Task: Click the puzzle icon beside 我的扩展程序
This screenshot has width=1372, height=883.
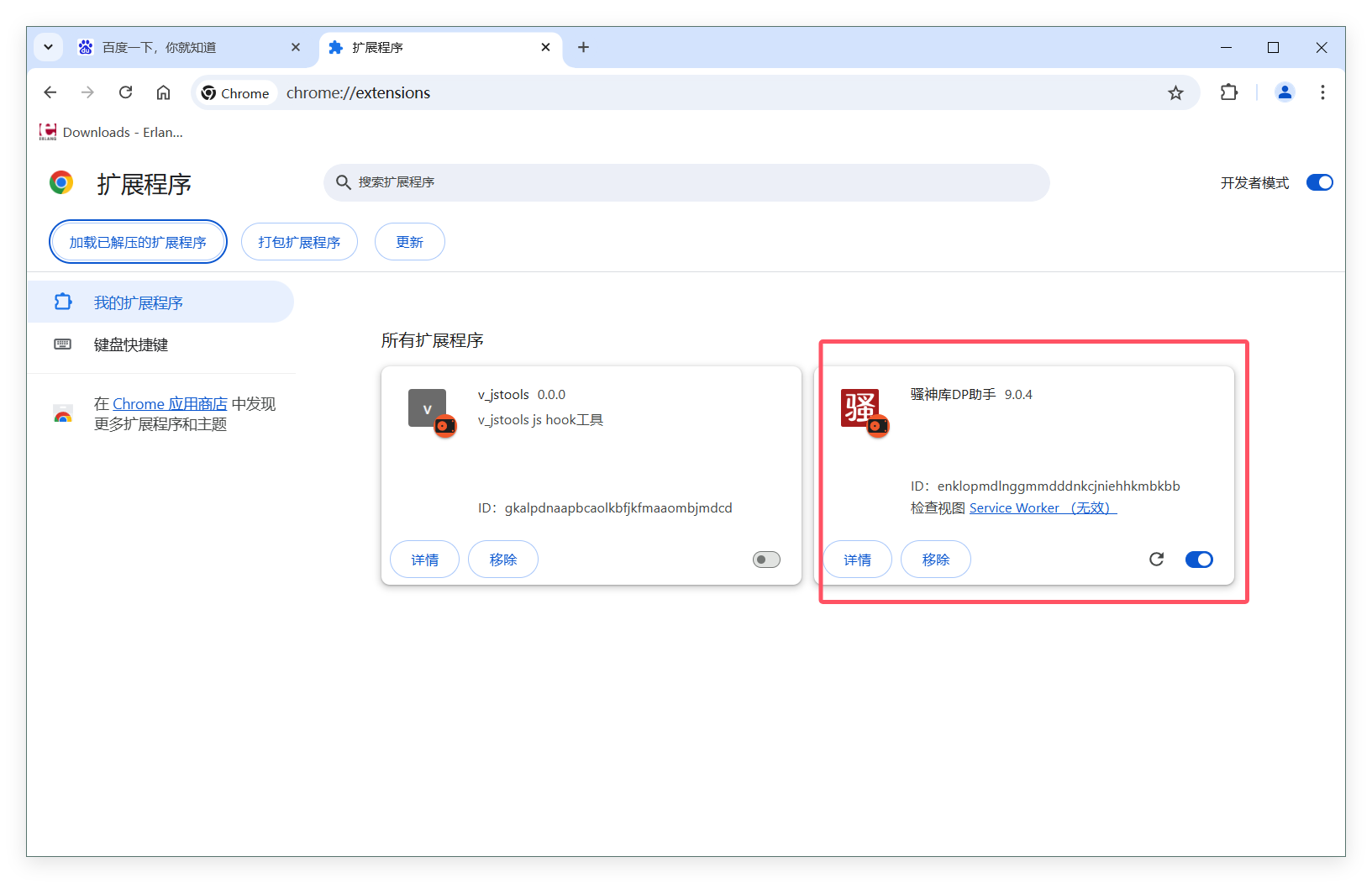Action: [63, 302]
